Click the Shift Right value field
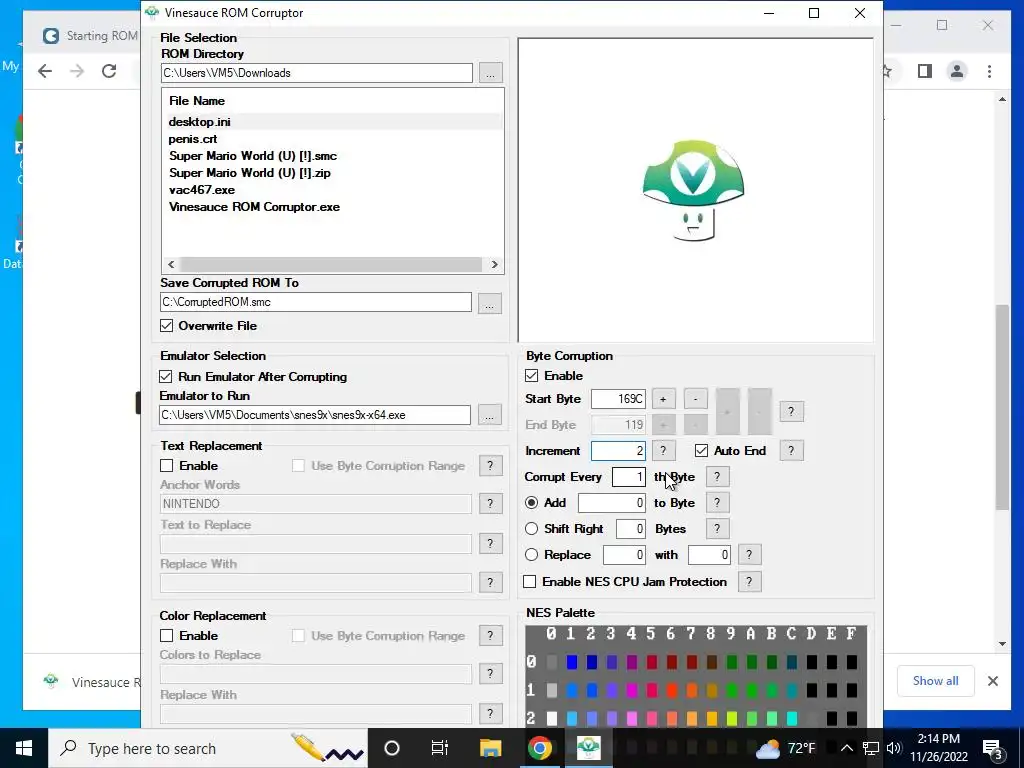This screenshot has width=1024, height=768. tap(631, 529)
